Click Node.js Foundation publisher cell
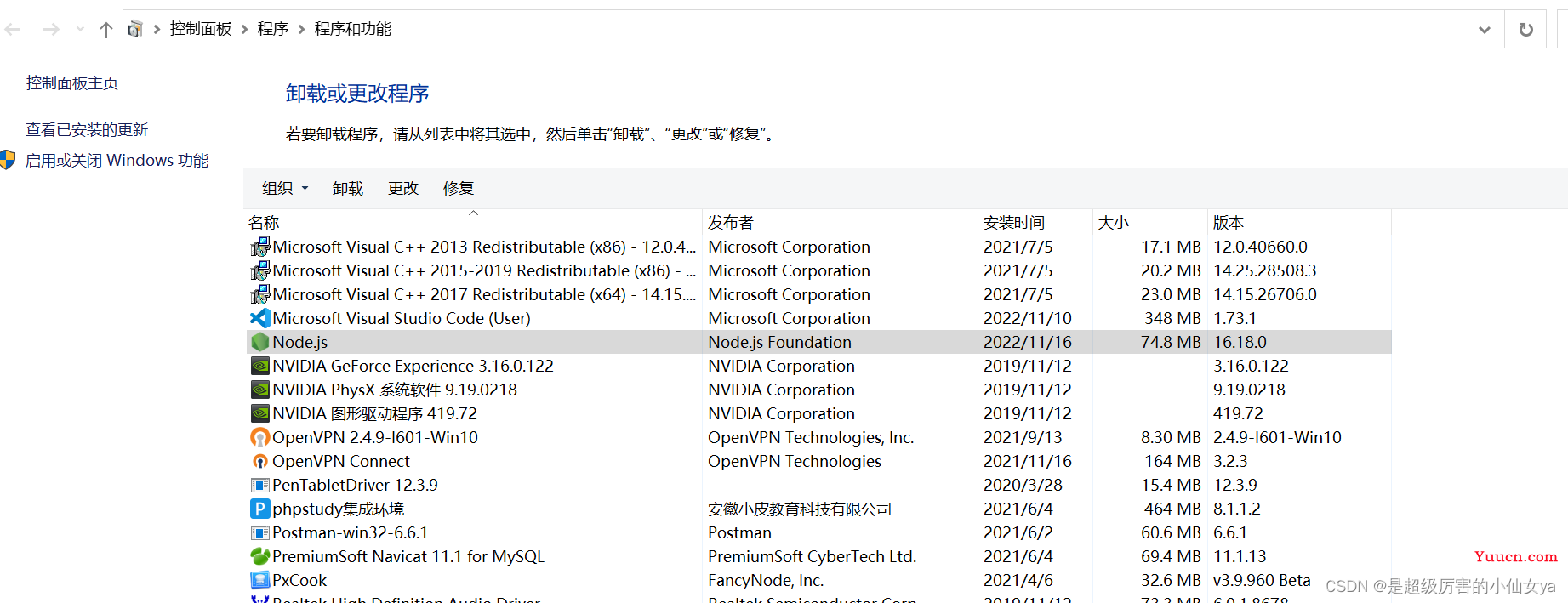The image size is (1568, 603). [x=779, y=342]
